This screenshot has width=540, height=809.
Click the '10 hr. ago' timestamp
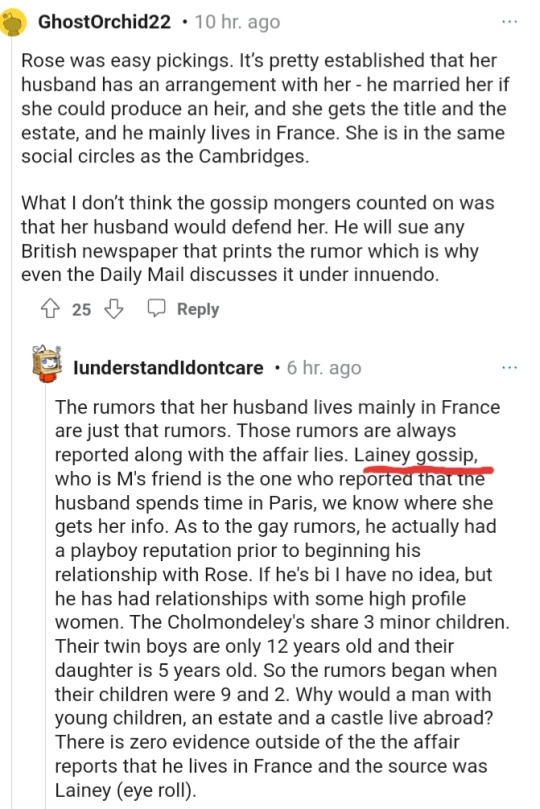[237, 22]
